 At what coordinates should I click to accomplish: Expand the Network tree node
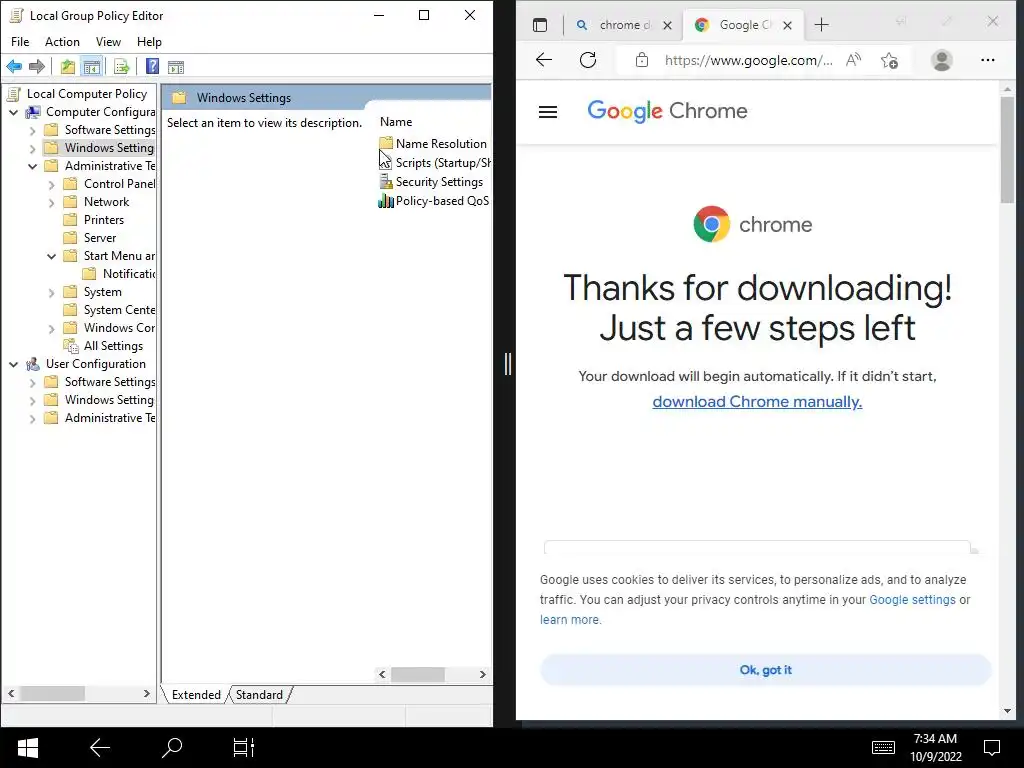tap(52, 203)
